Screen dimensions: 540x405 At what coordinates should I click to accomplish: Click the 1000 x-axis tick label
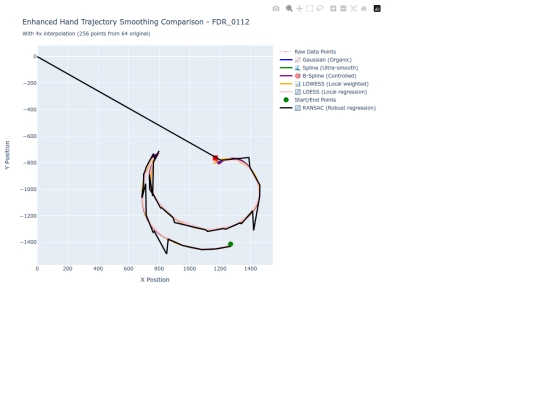[189, 269]
